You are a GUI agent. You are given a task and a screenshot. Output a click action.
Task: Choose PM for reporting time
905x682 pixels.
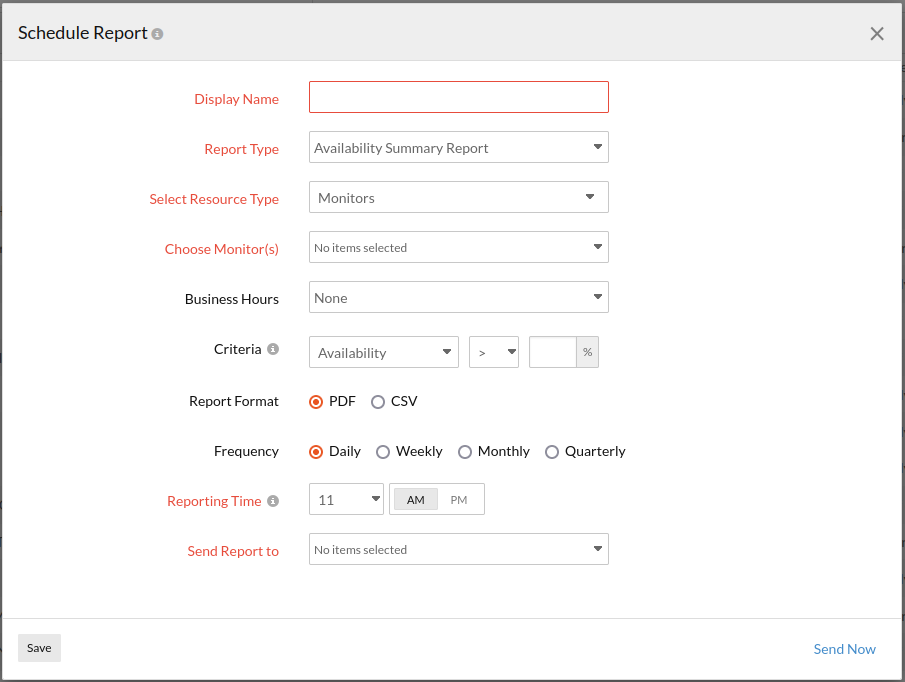(x=459, y=500)
